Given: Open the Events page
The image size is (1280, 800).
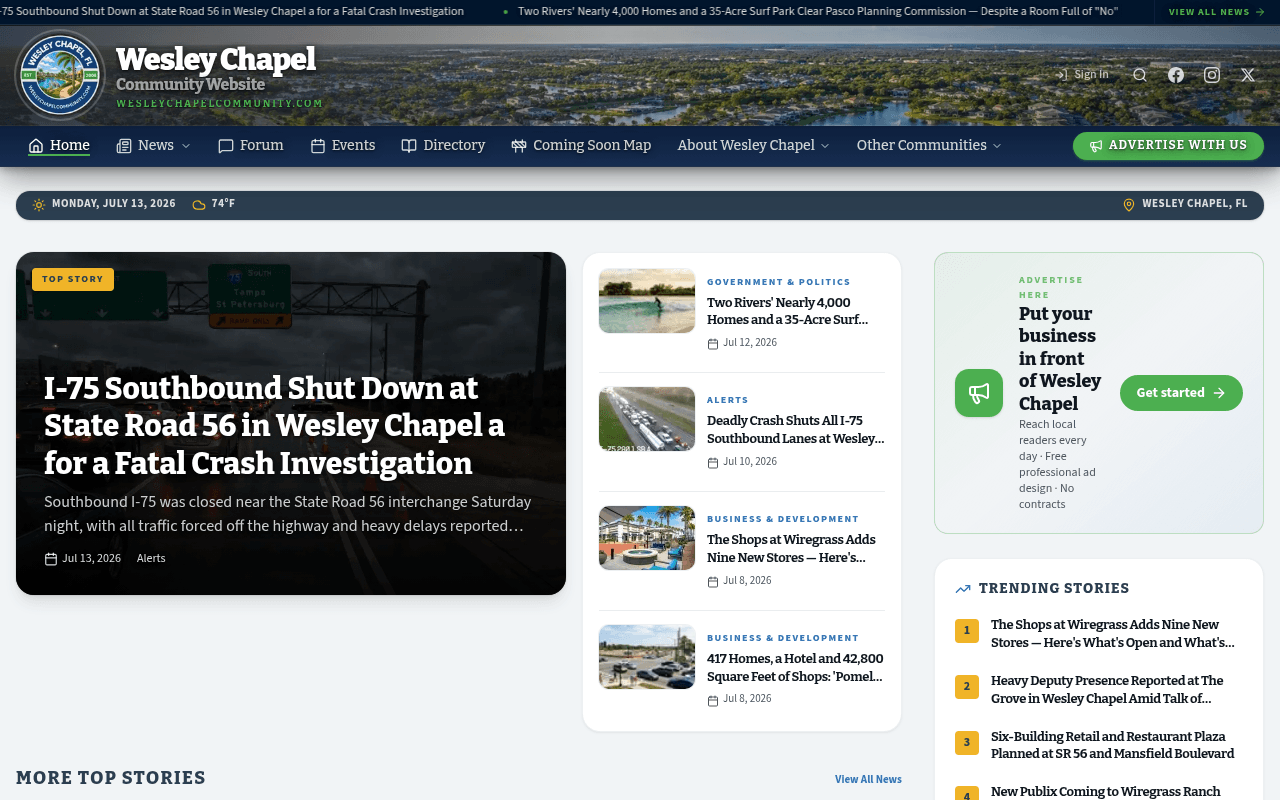Looking at the screenshot, I should tap(343, 145).
